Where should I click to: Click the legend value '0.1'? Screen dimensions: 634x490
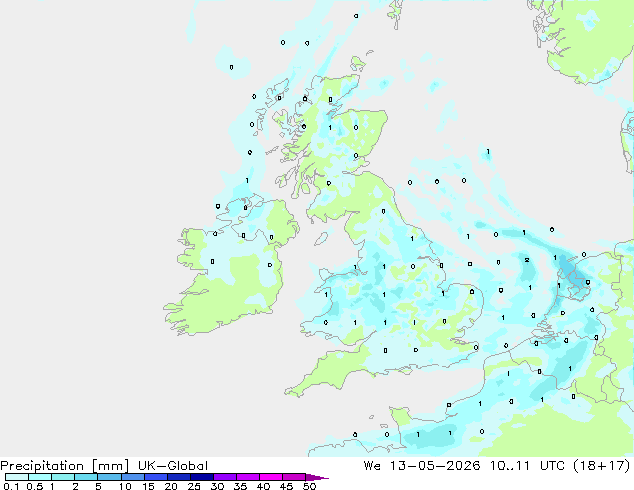(11, 486)
